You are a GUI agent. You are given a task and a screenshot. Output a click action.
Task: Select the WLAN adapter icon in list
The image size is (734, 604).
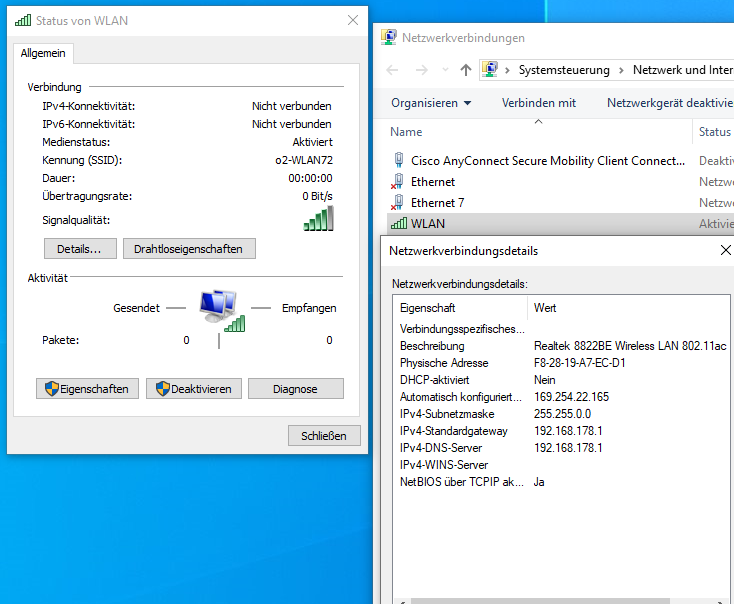[x=399, y=223]
